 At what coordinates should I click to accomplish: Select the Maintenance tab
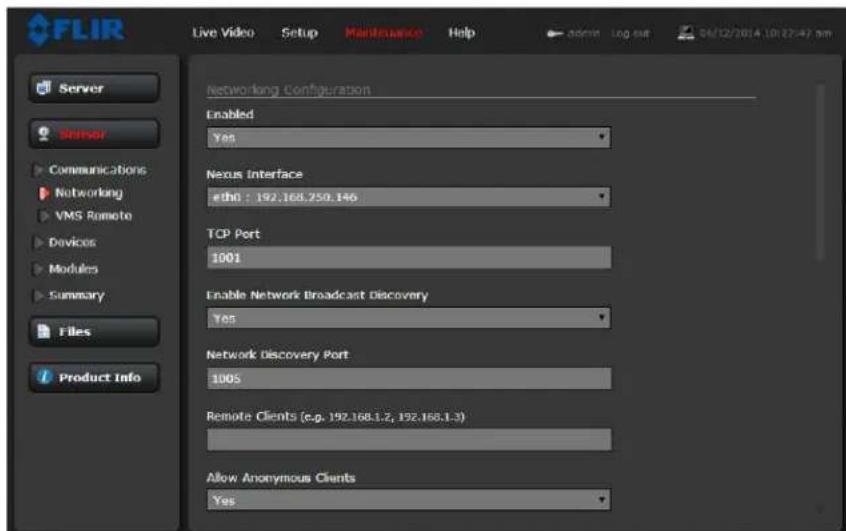point(384,33)
